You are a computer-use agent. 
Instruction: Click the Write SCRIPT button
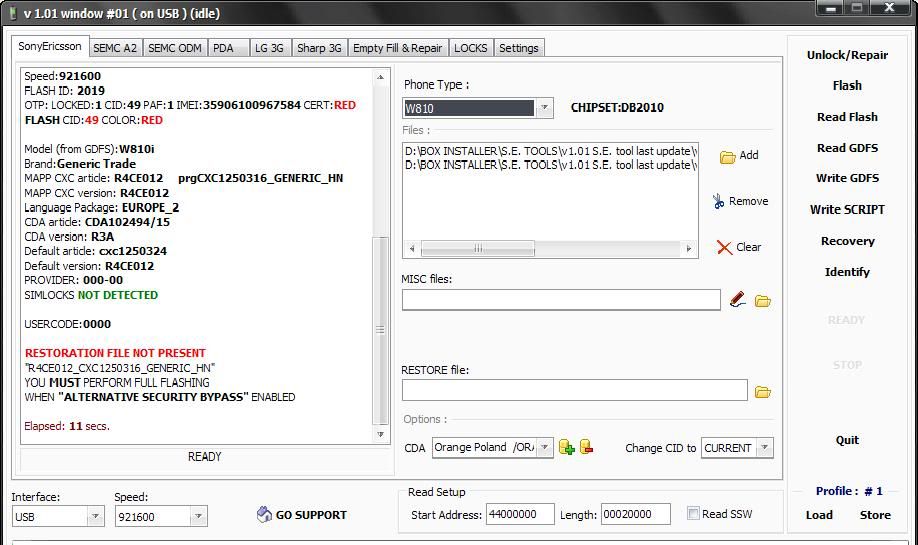coord(847,210)
